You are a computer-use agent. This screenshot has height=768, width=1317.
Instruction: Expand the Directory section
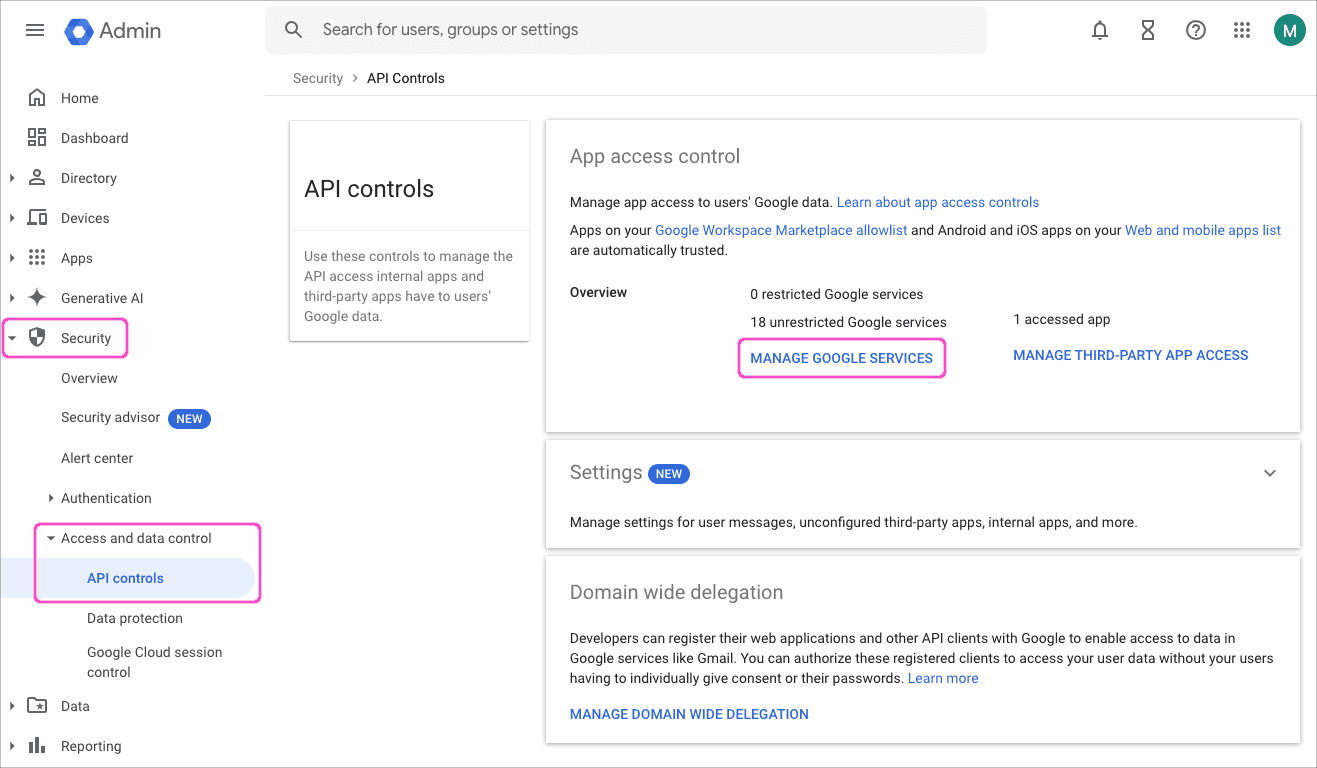click(14, 177)
